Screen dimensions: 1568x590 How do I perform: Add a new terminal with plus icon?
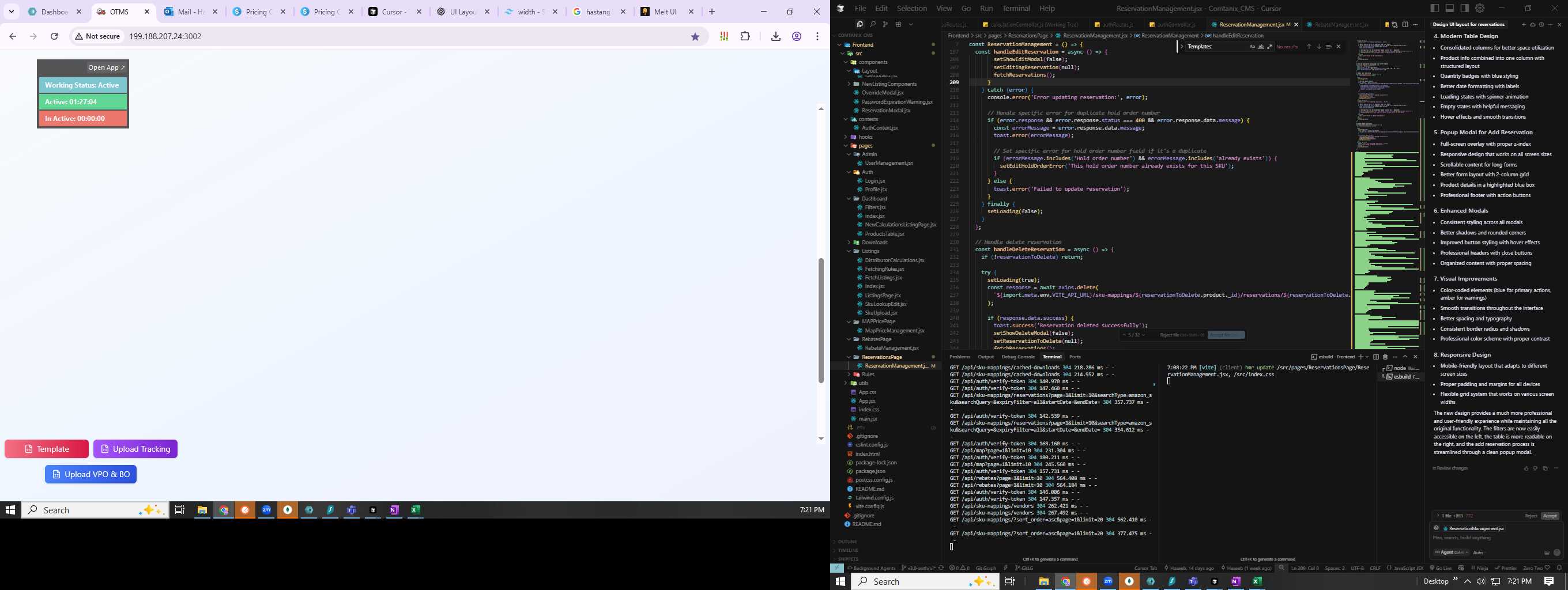(1361, 357)
